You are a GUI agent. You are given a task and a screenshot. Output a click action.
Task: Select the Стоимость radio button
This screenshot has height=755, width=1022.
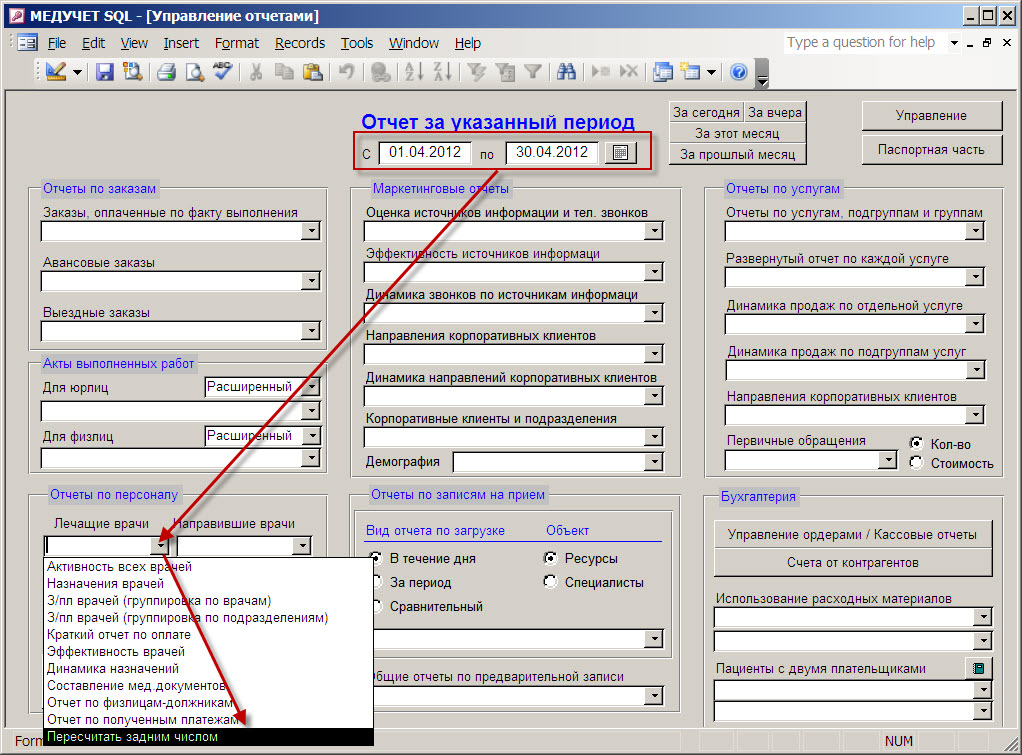pos(916,463)
